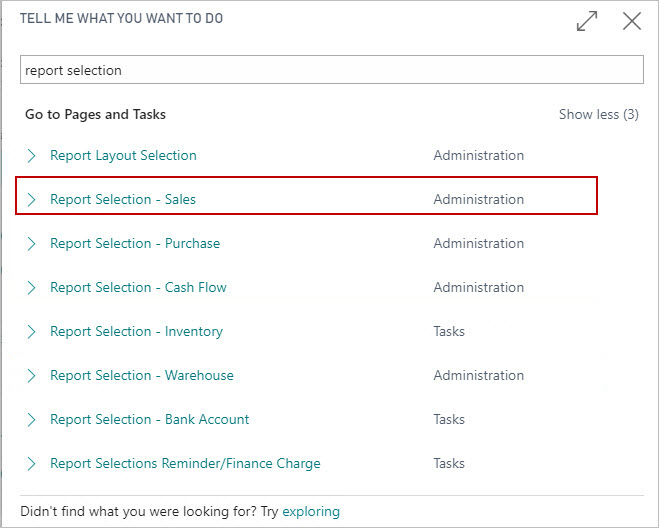Open Report Selection - Purchase

135,243
